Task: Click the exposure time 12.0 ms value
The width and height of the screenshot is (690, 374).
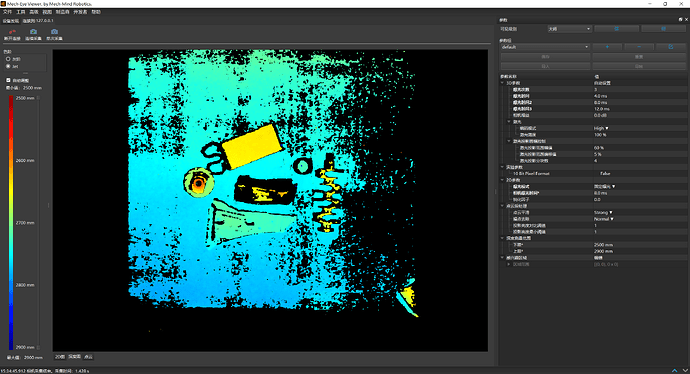Action: pyautogui.click(x=602, y=109)
